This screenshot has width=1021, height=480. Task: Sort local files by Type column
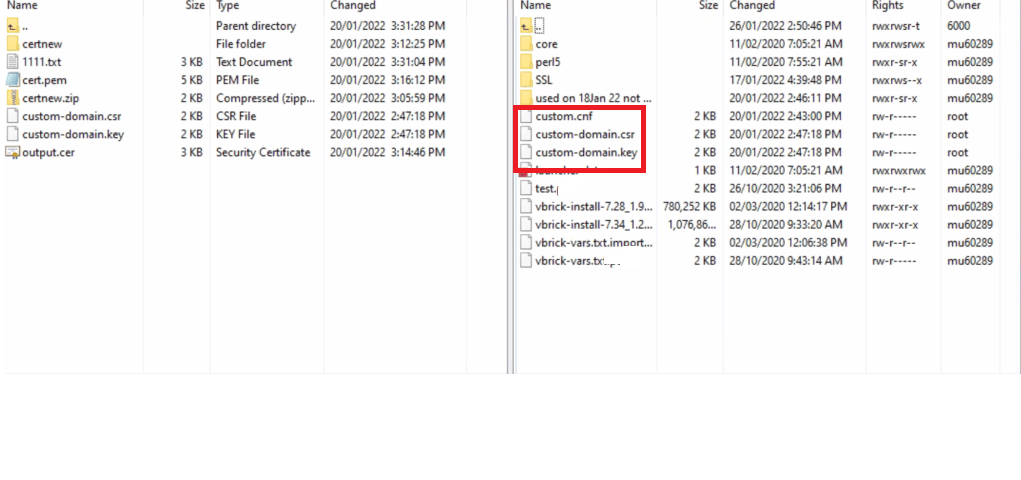click(228, 6)
